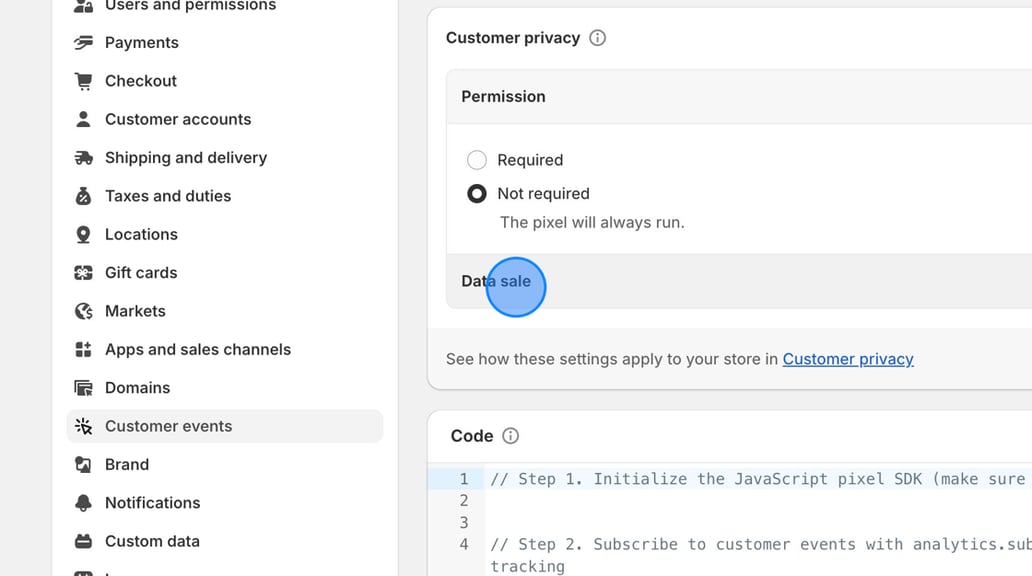Select the Required permission radio button
Screen dimensions: 1032x576
pos(477,160)
